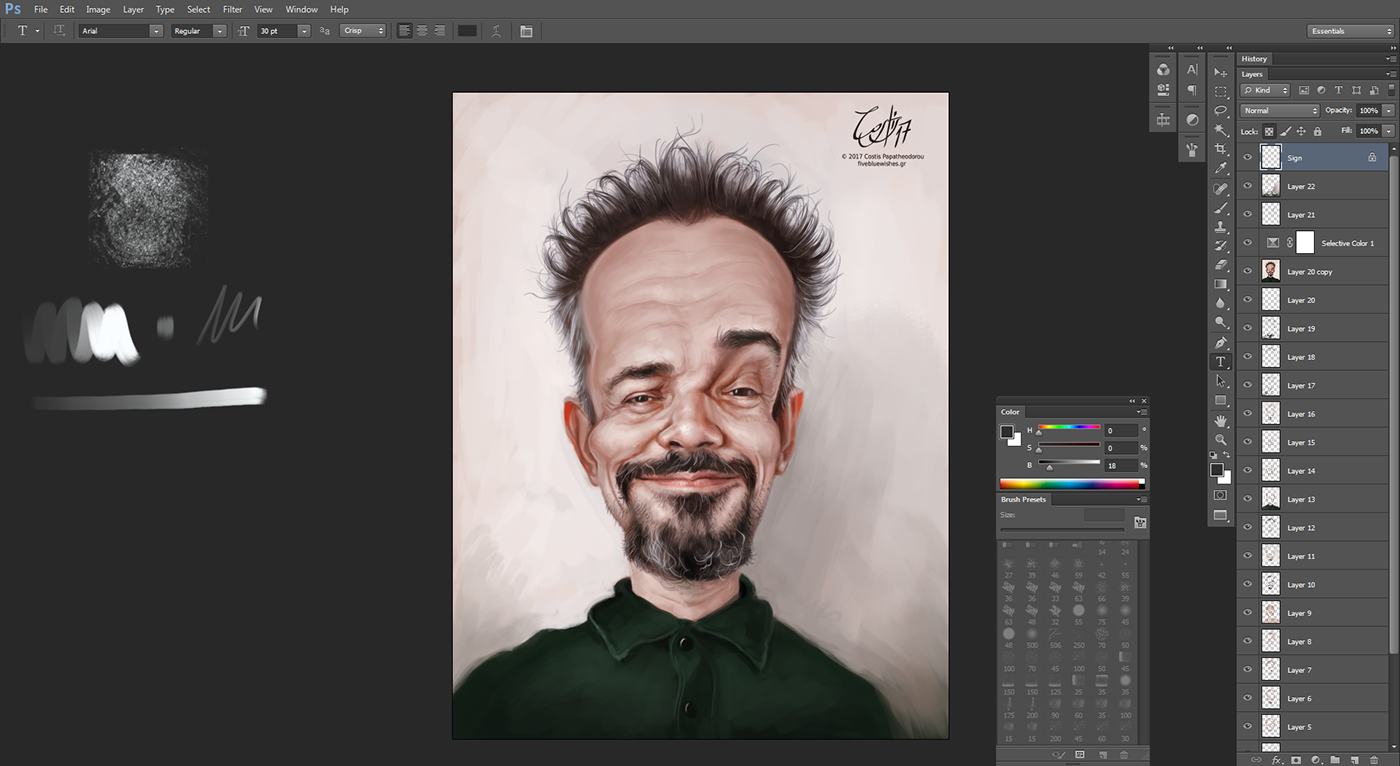Click the Brush Presets panel tab
The image size is (1400, 766).
[1024, 499]
